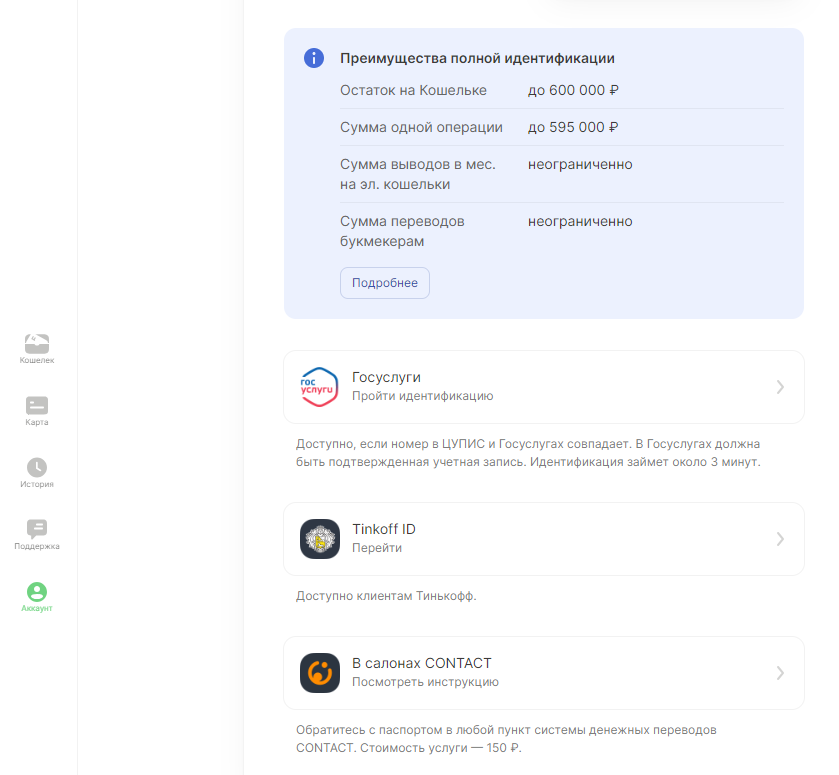This screenshot has width=839, height=775.
Task: Select the Поддержка label in sidebar
Action: [x=37, y=546]
